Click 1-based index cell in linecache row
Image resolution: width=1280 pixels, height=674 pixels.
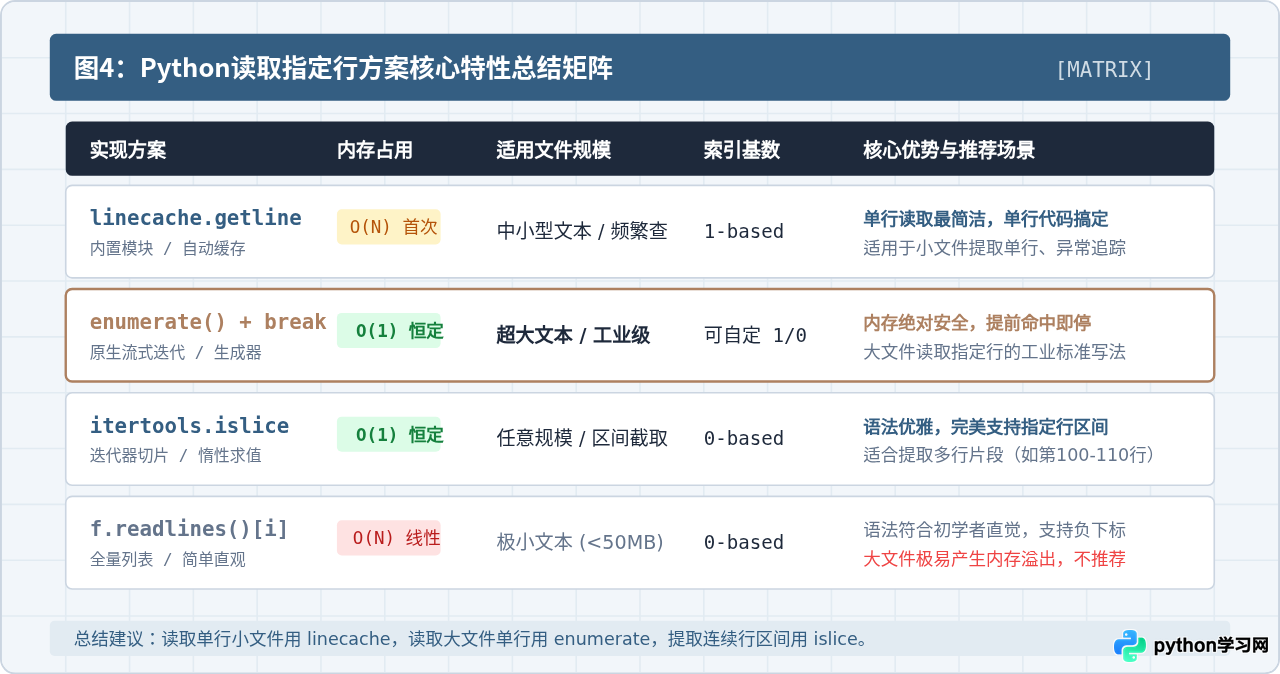click(744, 231)
